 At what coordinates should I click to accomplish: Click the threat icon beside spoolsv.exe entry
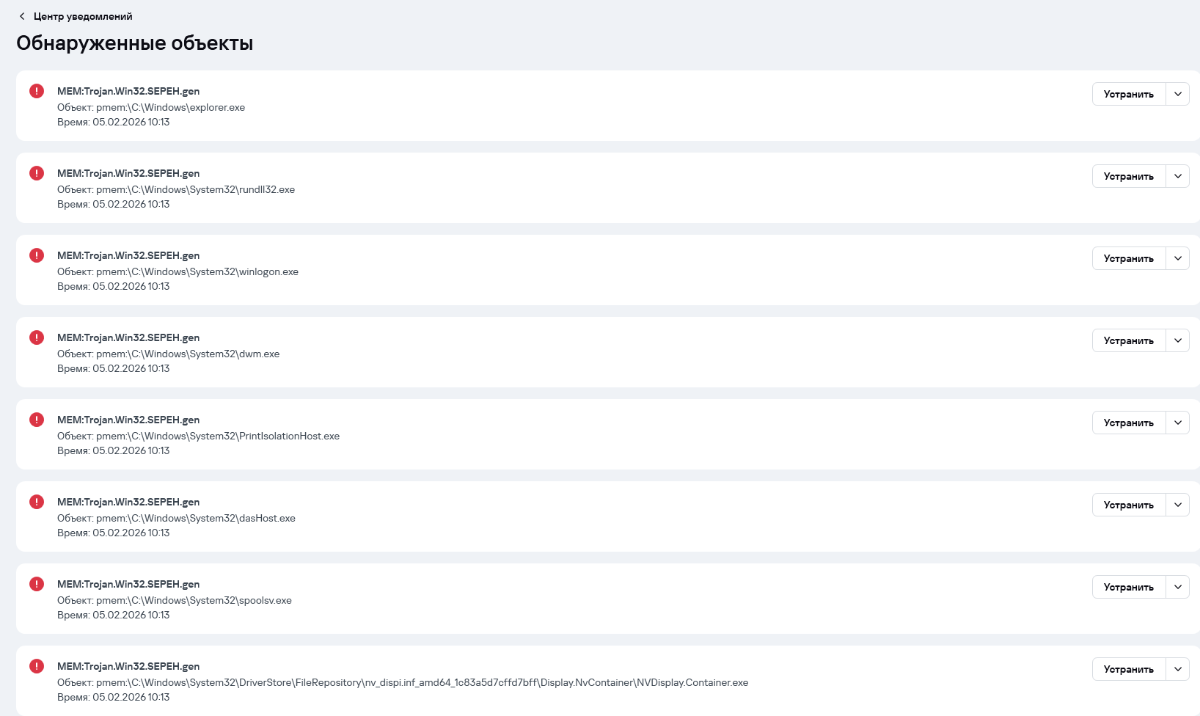coord(37,583)
